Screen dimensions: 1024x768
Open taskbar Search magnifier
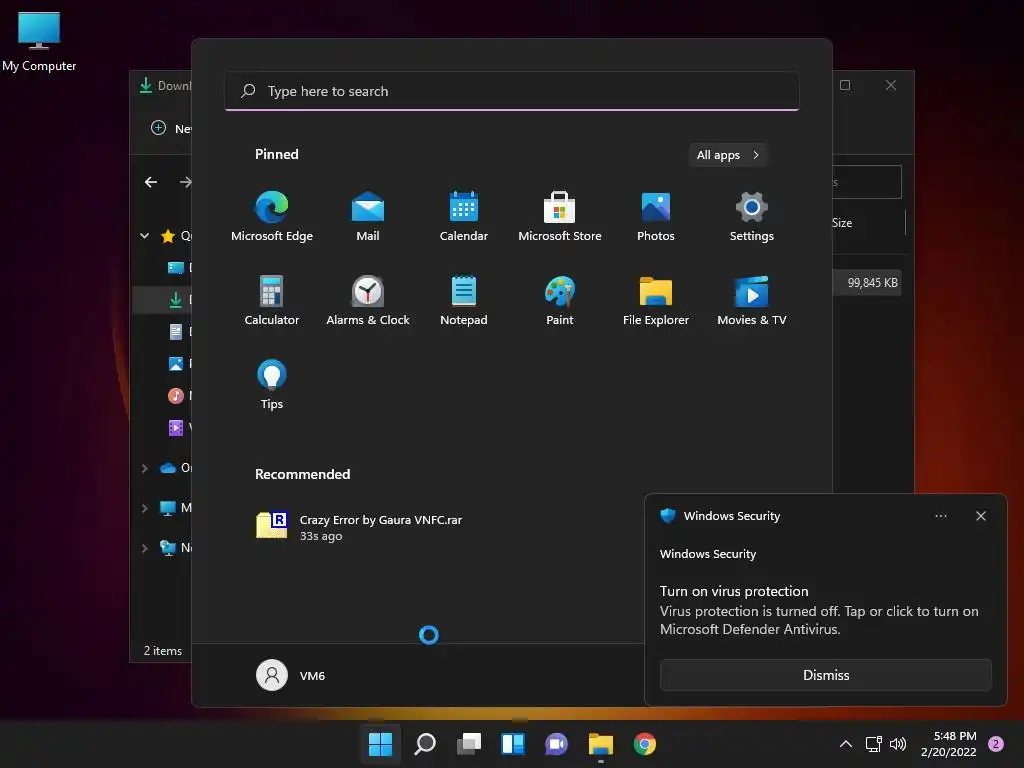424,744
